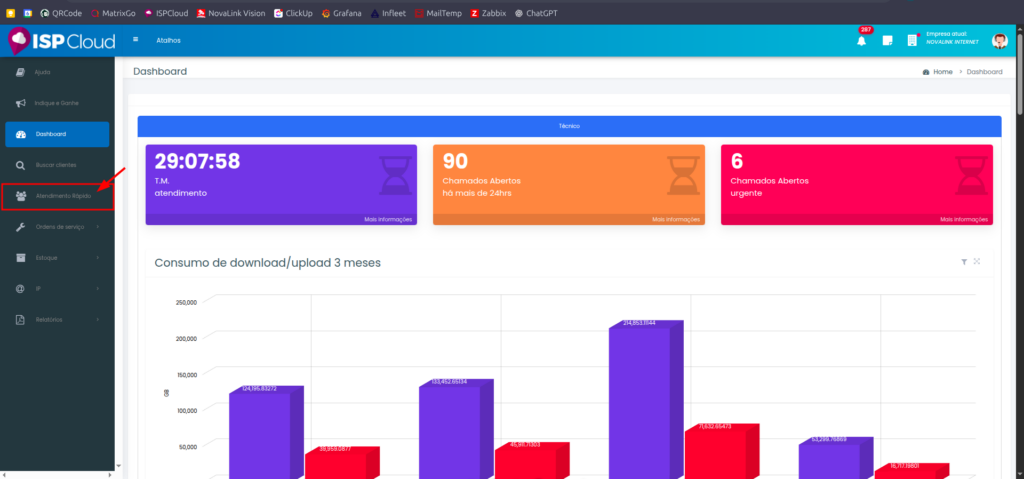
Task: Open the notifications bell with 287 badge
Action: click(x=861, y=40)
